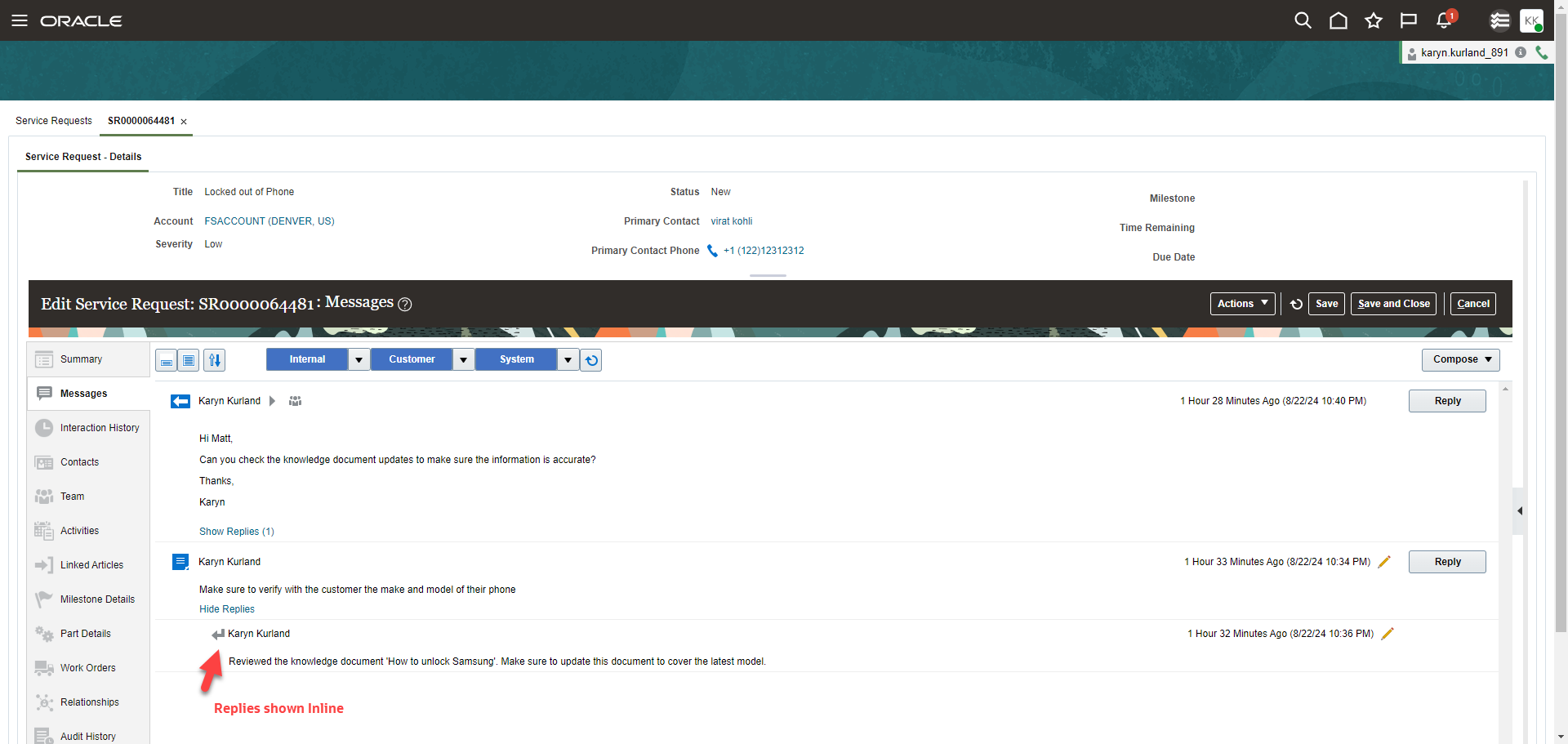Go to the Home icon
Image resolution: width=1568 pixels, height=744 pixels.
(x=1338, y=20)
